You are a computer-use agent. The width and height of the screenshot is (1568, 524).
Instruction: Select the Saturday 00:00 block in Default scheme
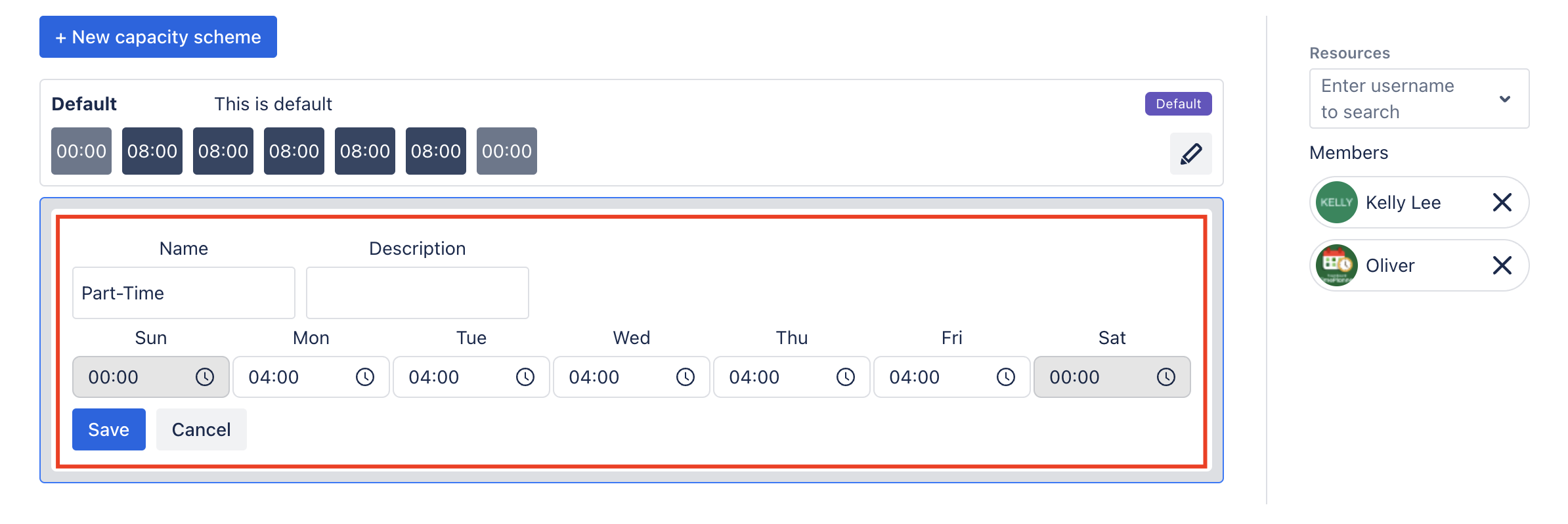click(x=506, y=151)
